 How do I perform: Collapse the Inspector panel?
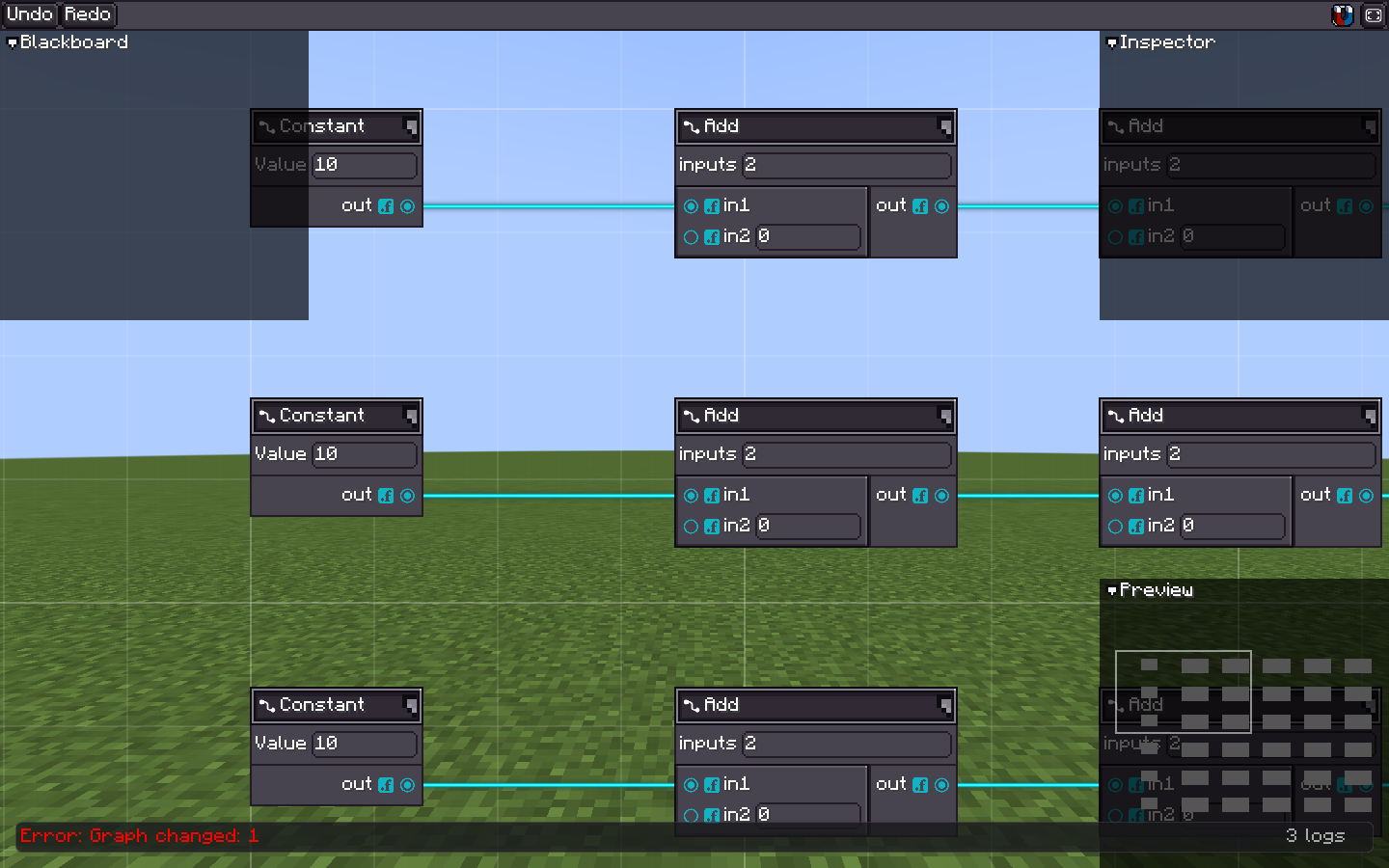pos(1111,42)
